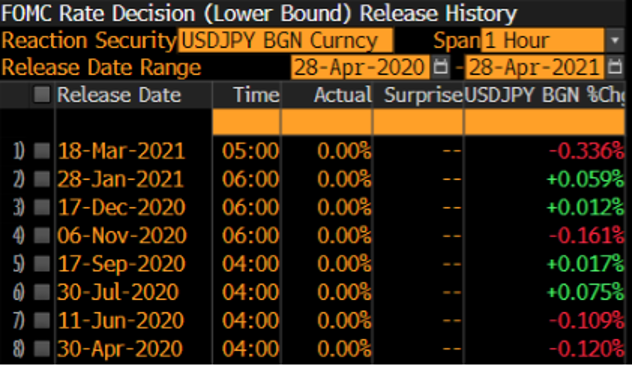Select the 17-Dec-2020 release date entry
This screenshot has width=632, height=366.
coord(122,208)
